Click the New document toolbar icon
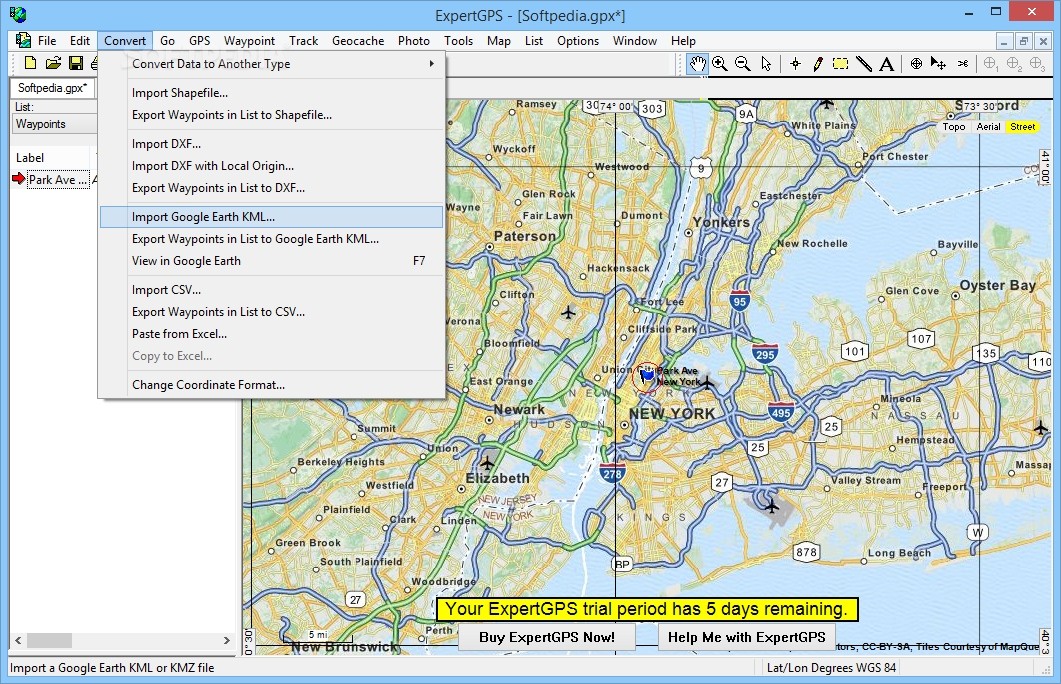The width and height of the screenshot is (1061, 684). [30, 63]
